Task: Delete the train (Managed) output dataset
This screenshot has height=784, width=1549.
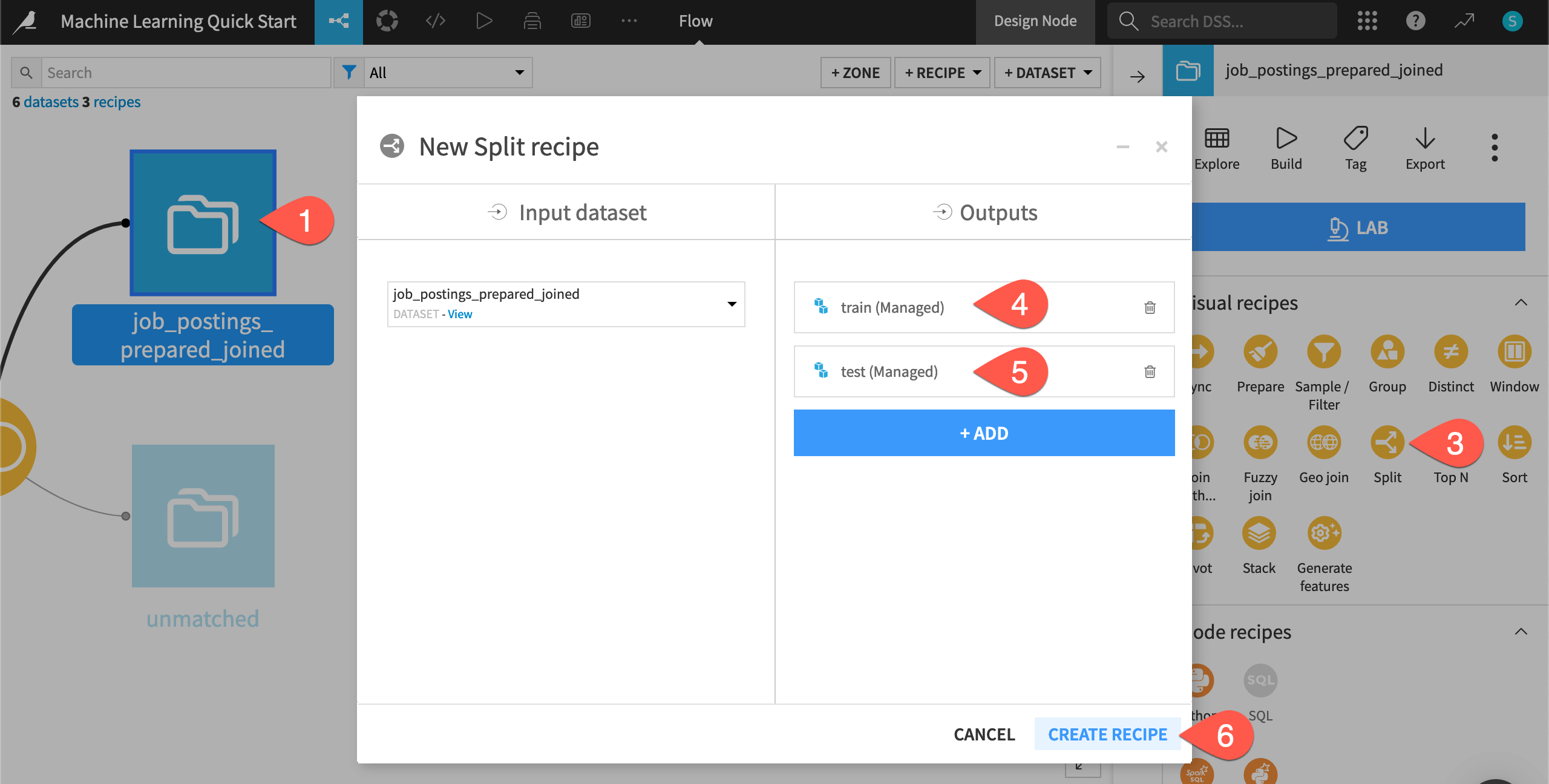Action: (1150, 307)
